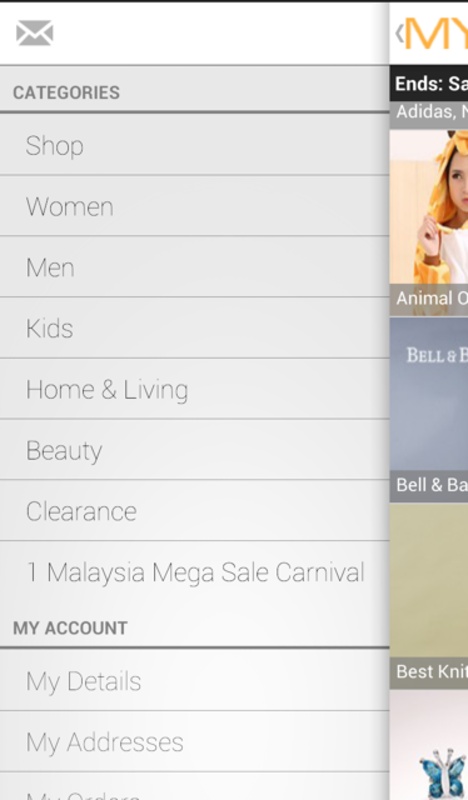The width and height of the screenshot is (468, 800).
Task: View the Bell & Ba sale banner
Action: tap(429, 410)
